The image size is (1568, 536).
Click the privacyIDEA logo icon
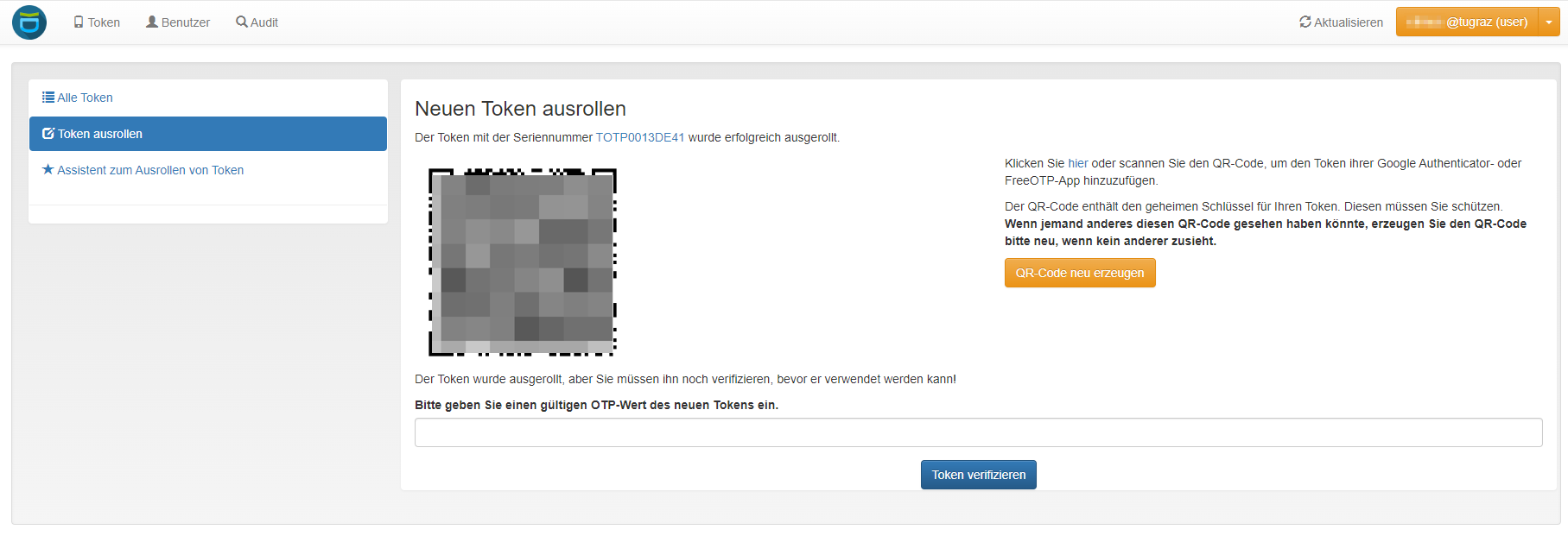click(x=29, y=22)
